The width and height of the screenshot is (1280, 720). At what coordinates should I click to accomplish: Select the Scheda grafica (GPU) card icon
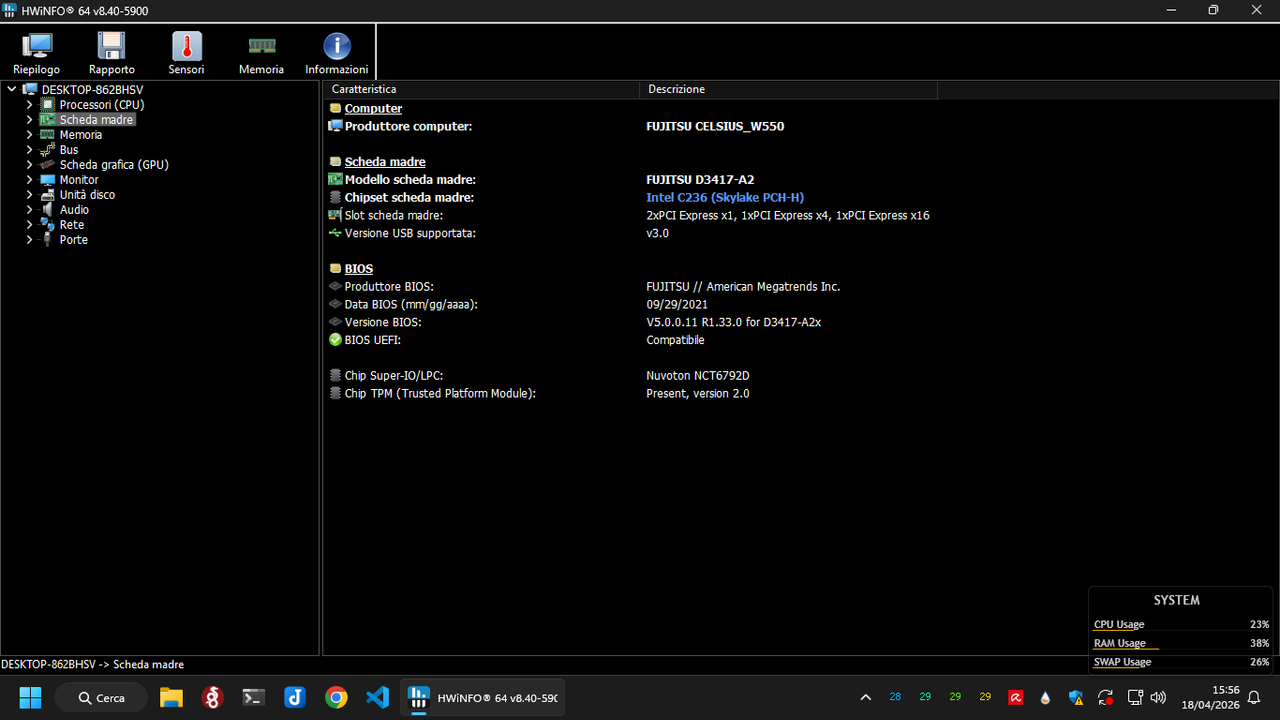tap(47, 164)
